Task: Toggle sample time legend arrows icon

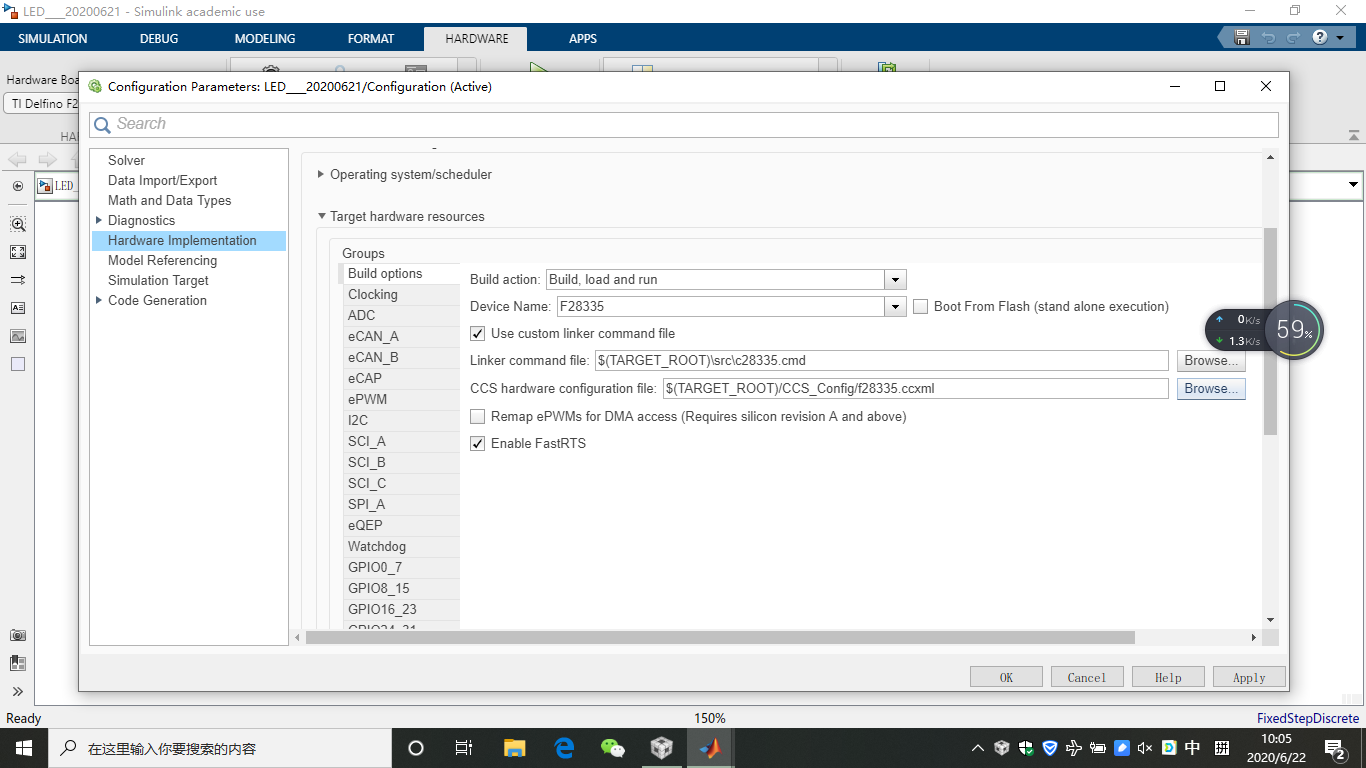Action: click(x=18, y=280)
